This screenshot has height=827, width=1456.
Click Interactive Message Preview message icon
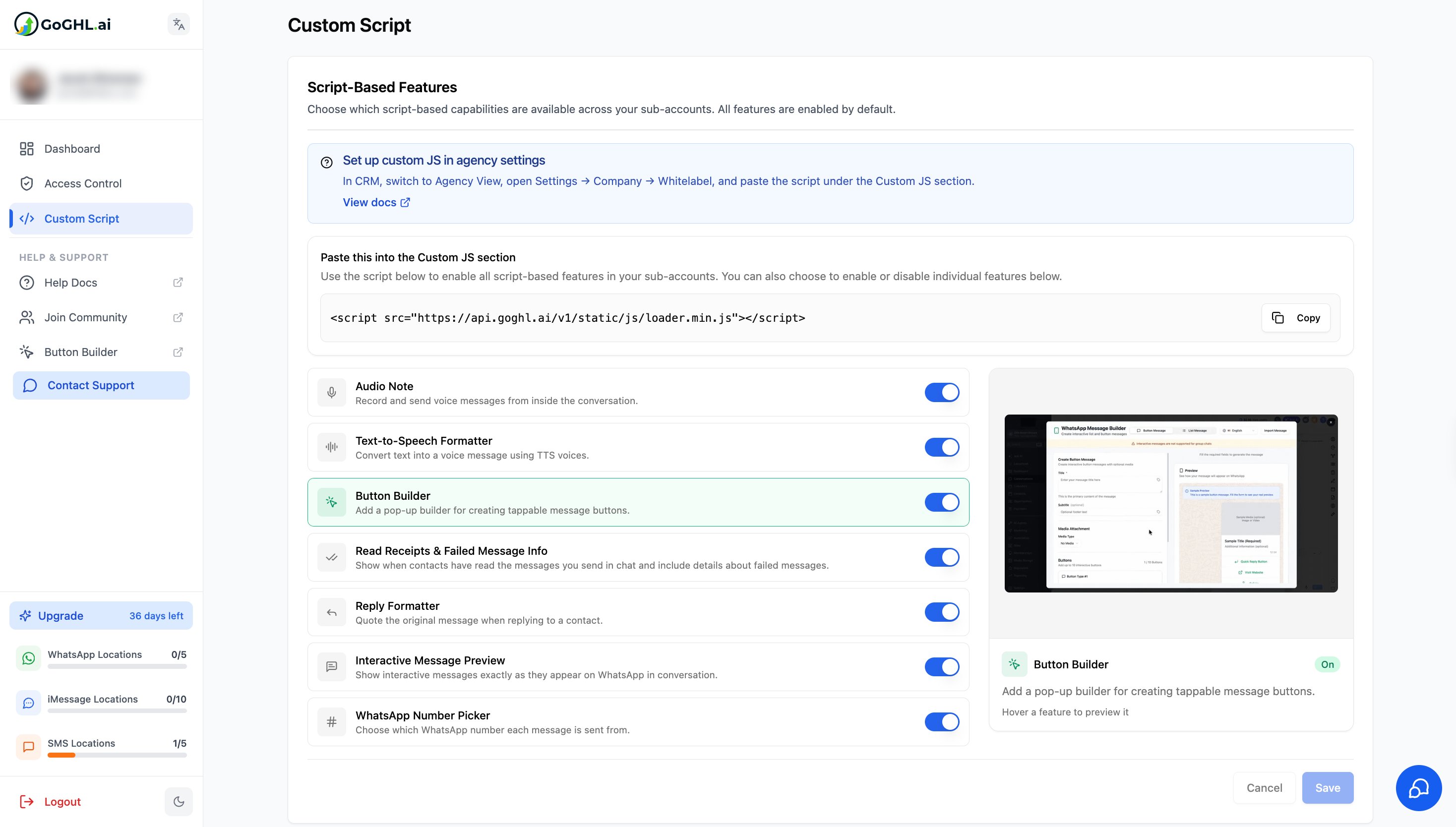pyautogui.click(x=332, y=667)
